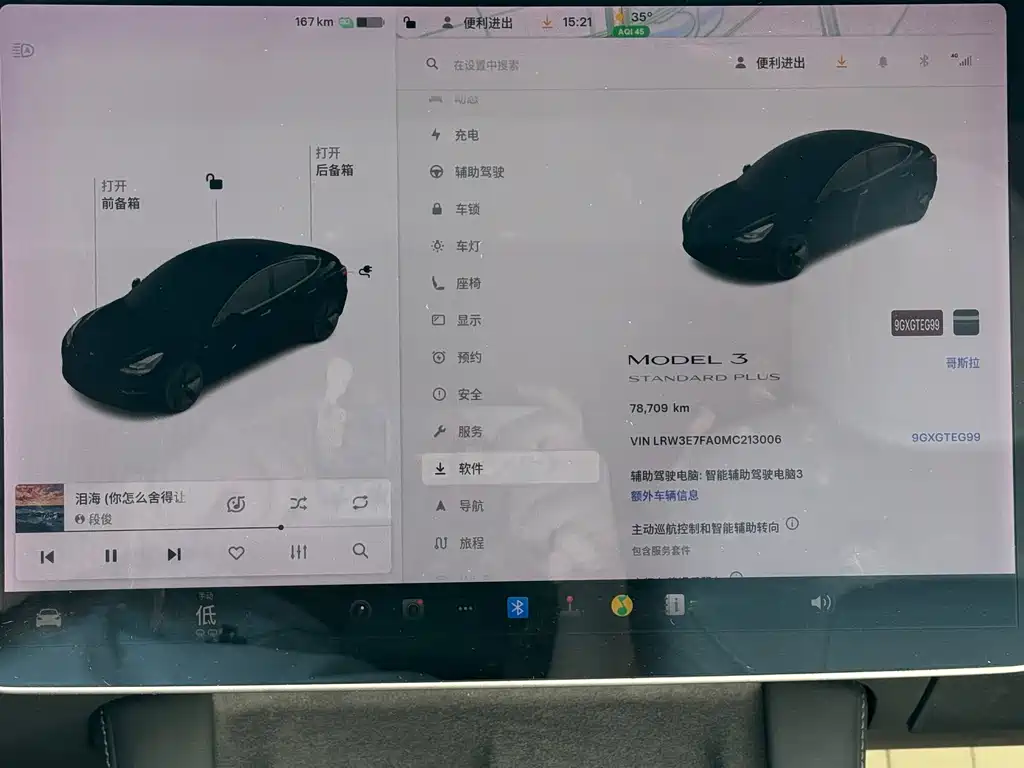Tap the cellular signal strength icon
1024x768 pixels.
(x=963, y=60)
